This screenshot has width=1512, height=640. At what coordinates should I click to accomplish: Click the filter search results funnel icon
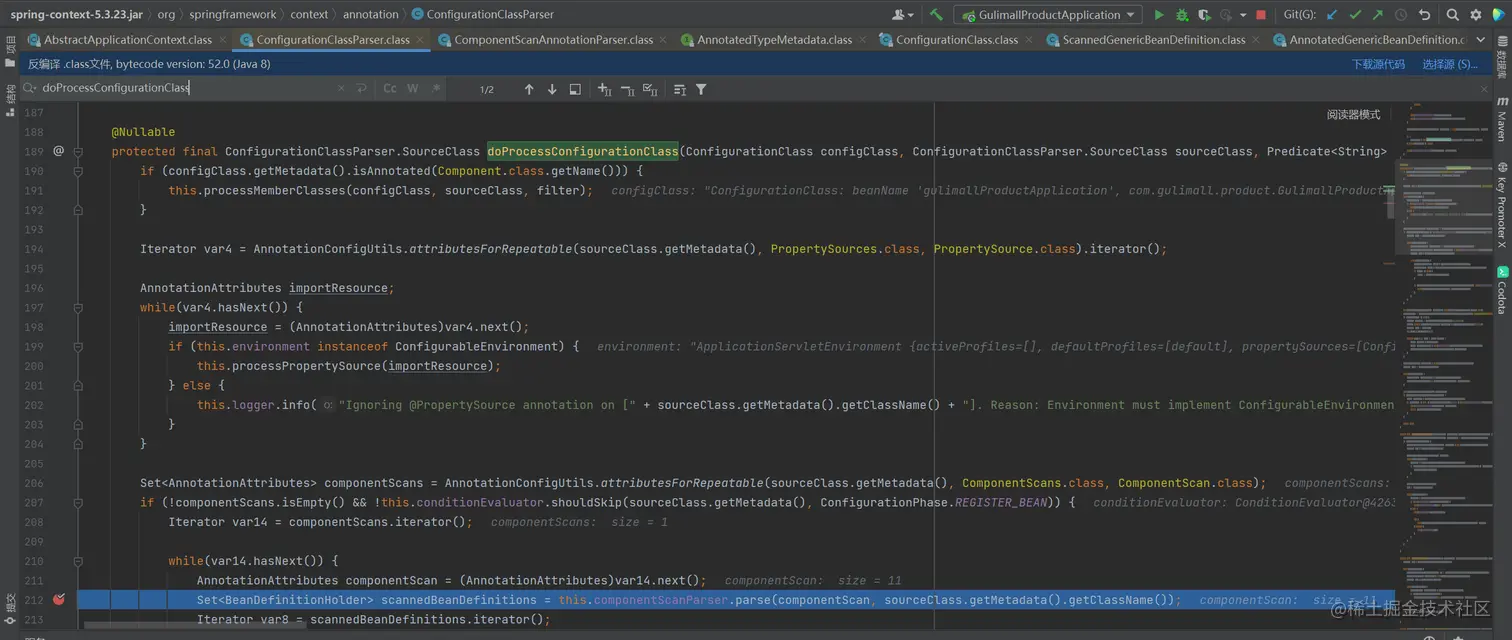pos(701,89)
